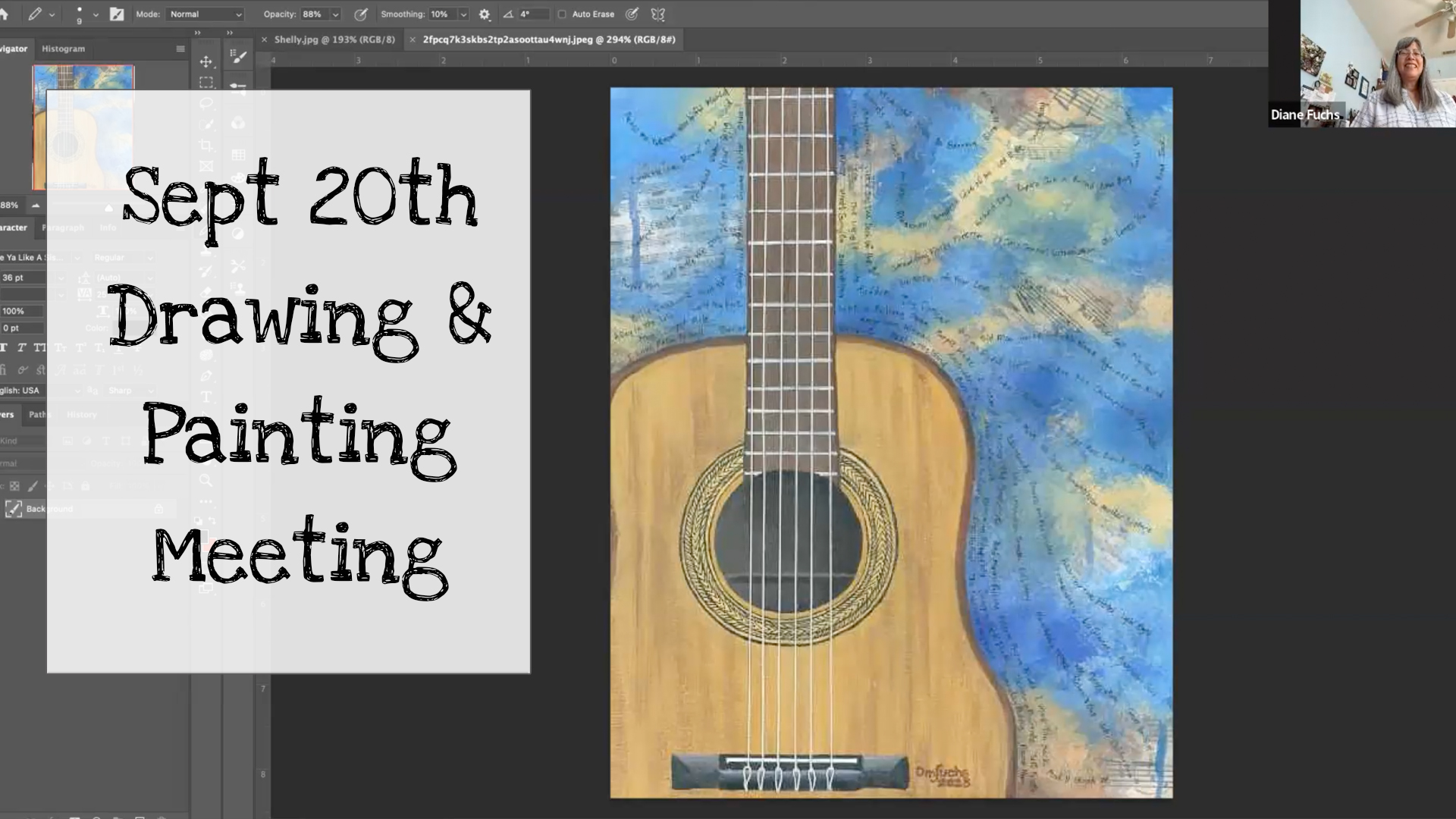
Task: Click the Navigator zoom field showing 88%
Action: tap(11, 206)
